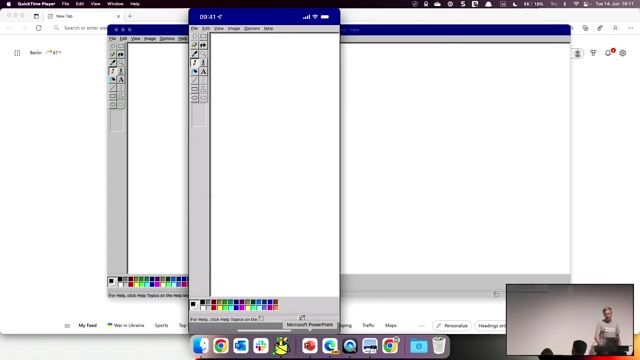Open QuickTime Player from the Dock
The height and width of the screenshot is (360, 640).
coord(350,346)
